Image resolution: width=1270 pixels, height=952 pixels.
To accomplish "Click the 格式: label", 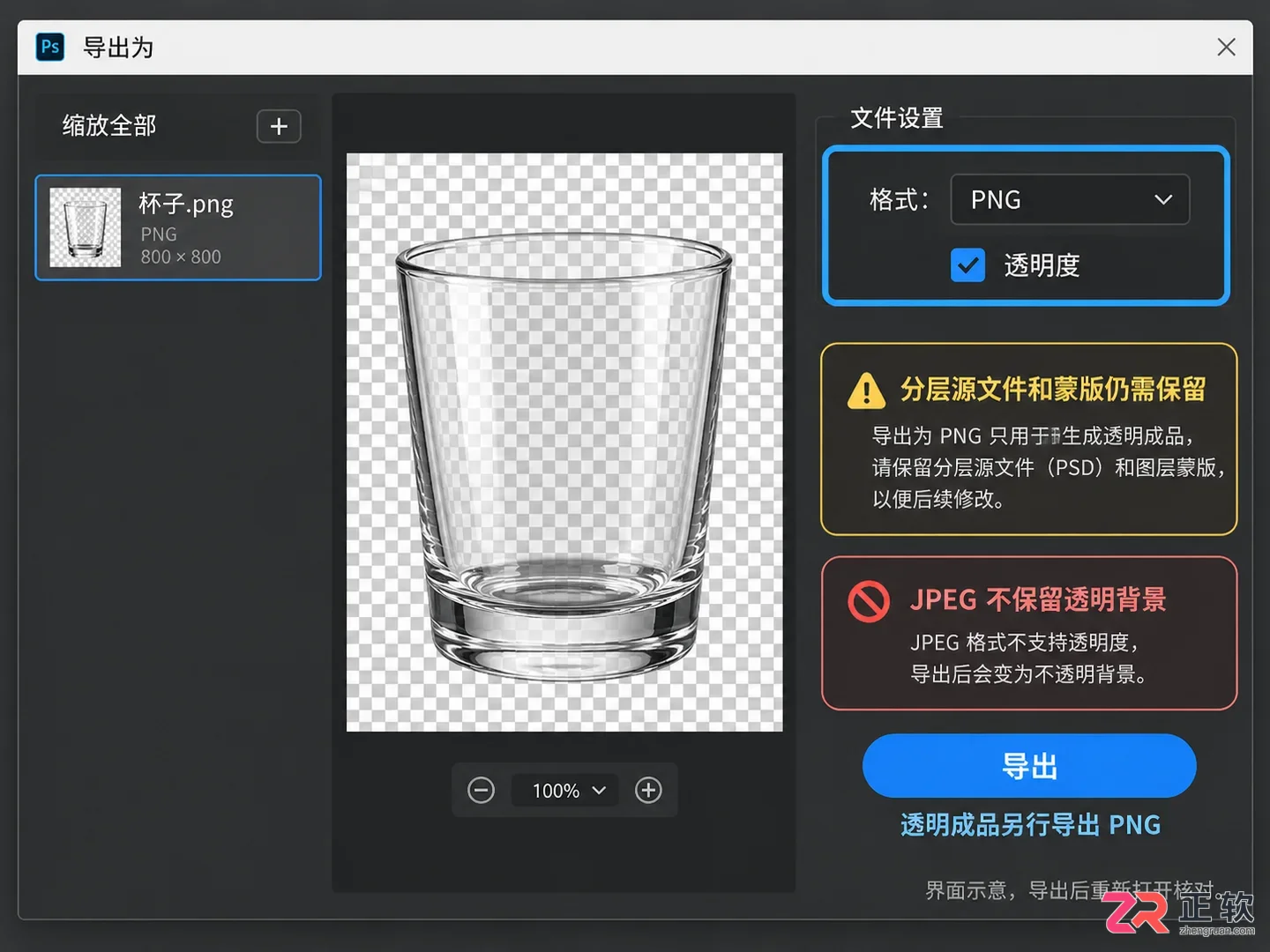I will click(x=899, y=200).
